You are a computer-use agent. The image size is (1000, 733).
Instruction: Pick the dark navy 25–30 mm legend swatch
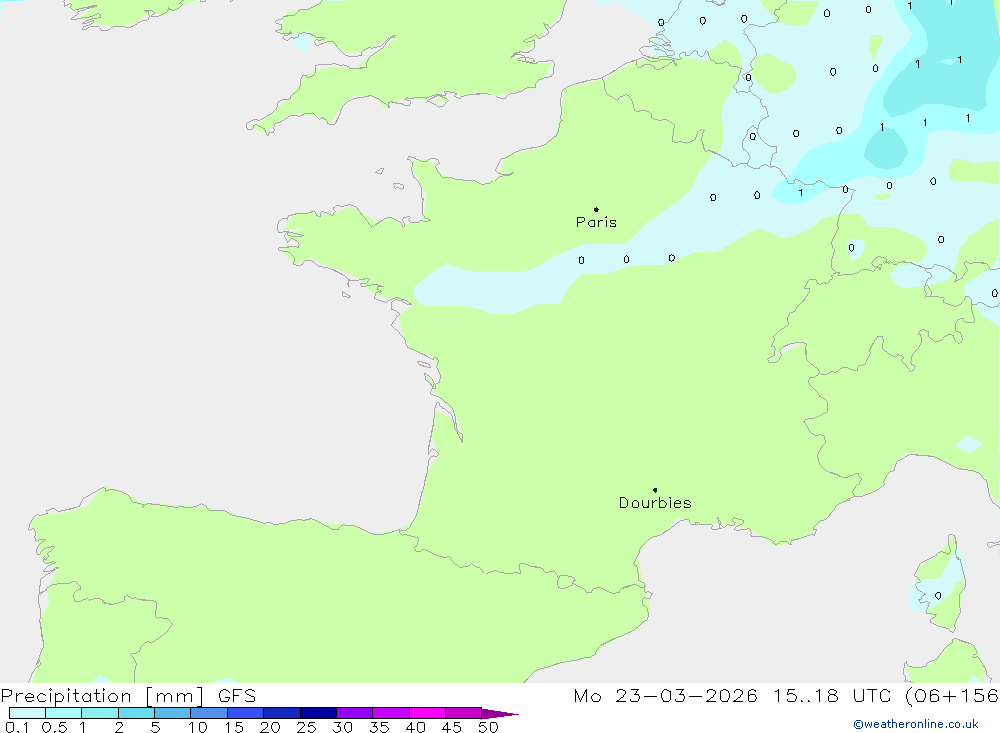(318, 713)
